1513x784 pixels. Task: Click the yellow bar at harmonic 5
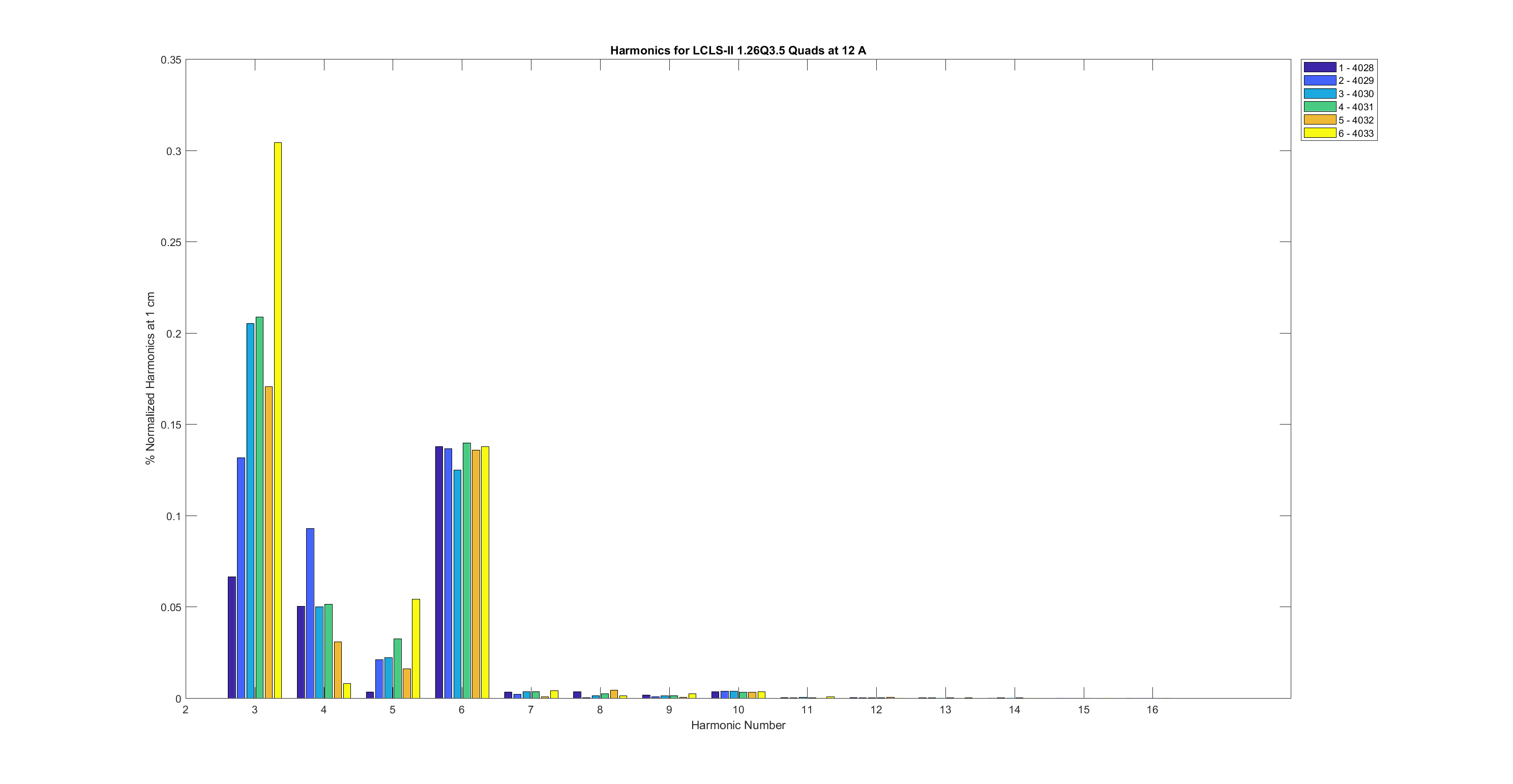(x=416, y=648)
